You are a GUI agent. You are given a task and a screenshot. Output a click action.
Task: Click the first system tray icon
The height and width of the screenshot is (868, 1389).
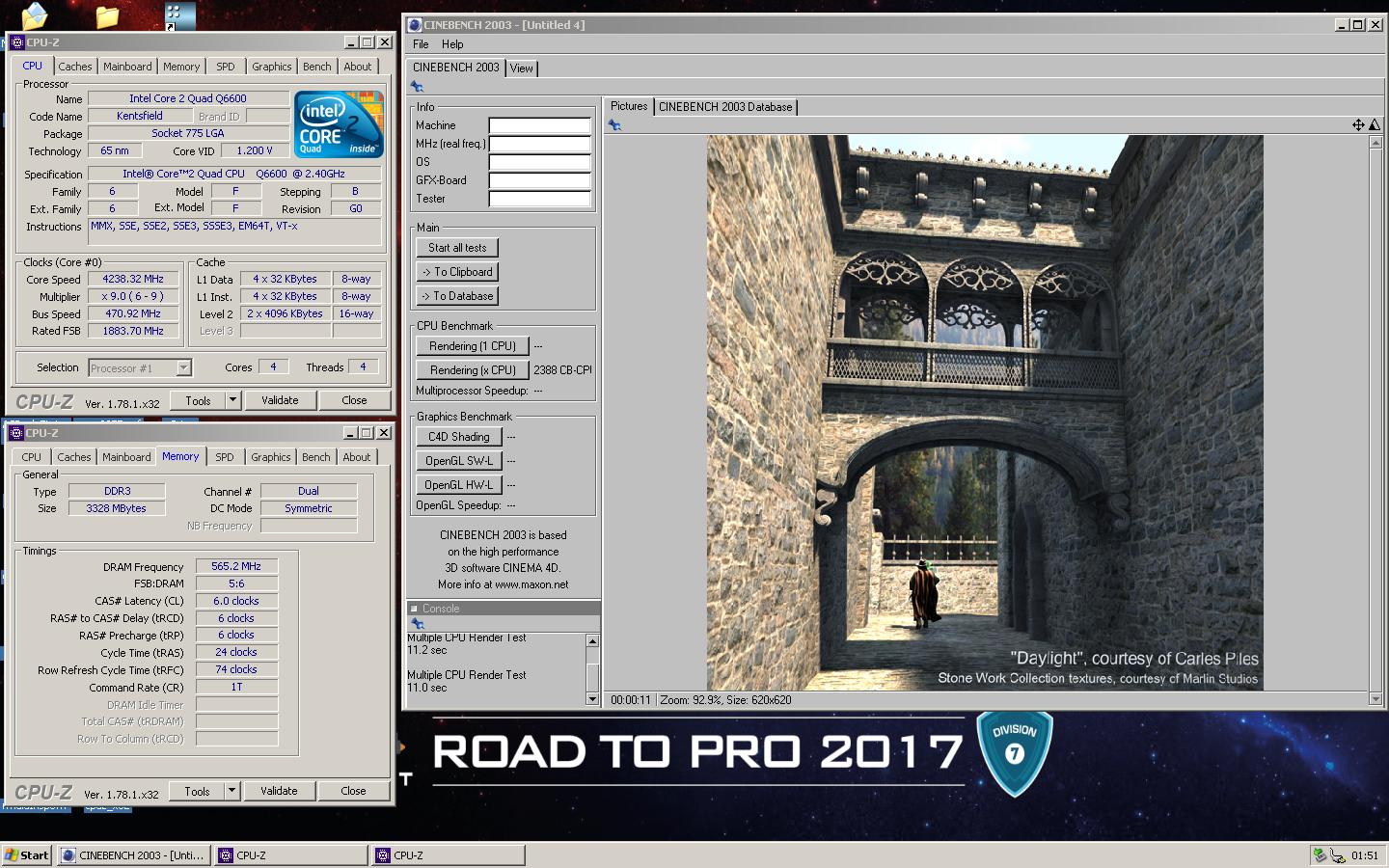tap(1320, 855)
